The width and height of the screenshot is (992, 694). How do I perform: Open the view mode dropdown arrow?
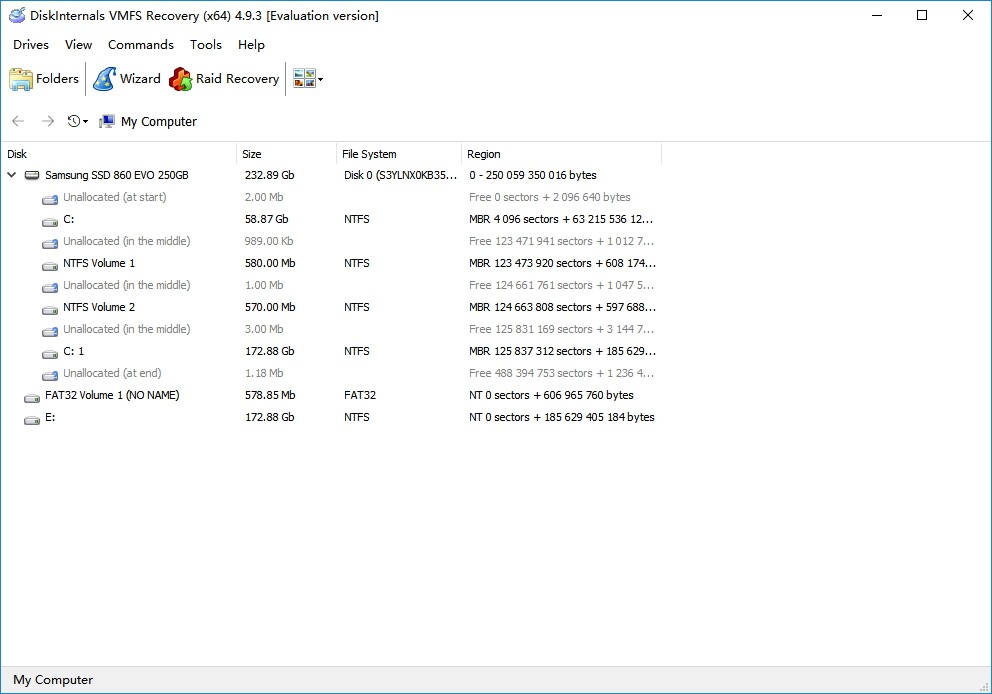point(321,80)
